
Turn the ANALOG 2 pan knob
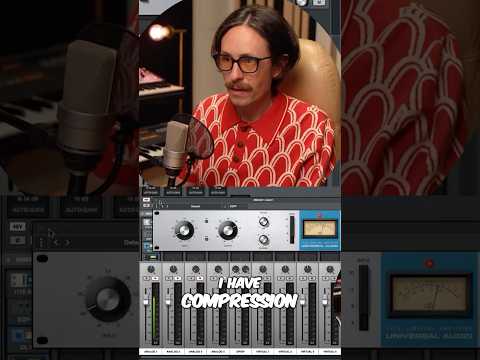(173, 269)
